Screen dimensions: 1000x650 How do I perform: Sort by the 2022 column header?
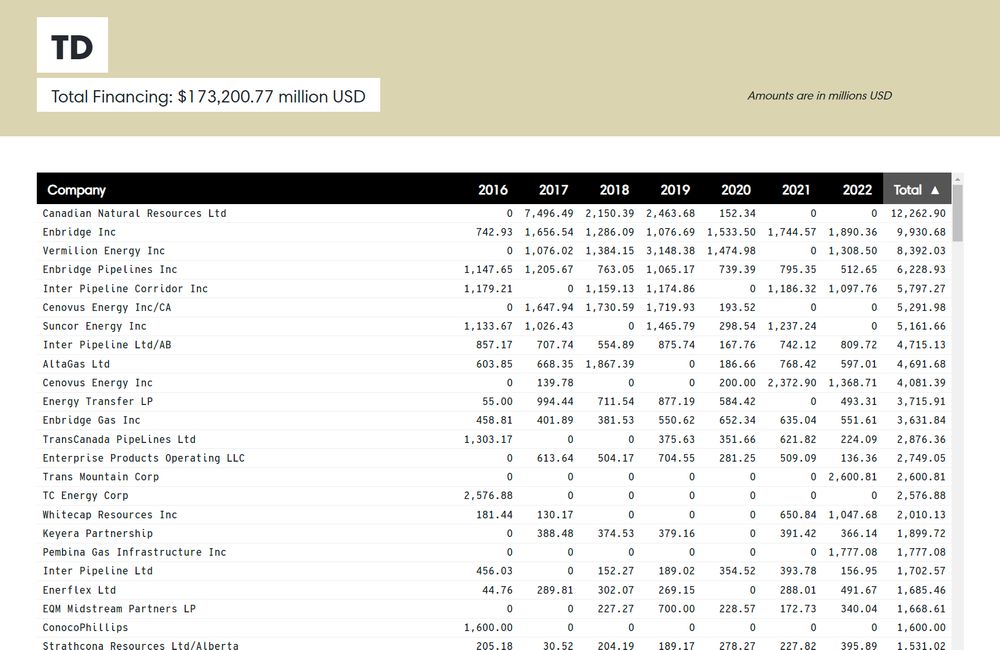[857, 189]
